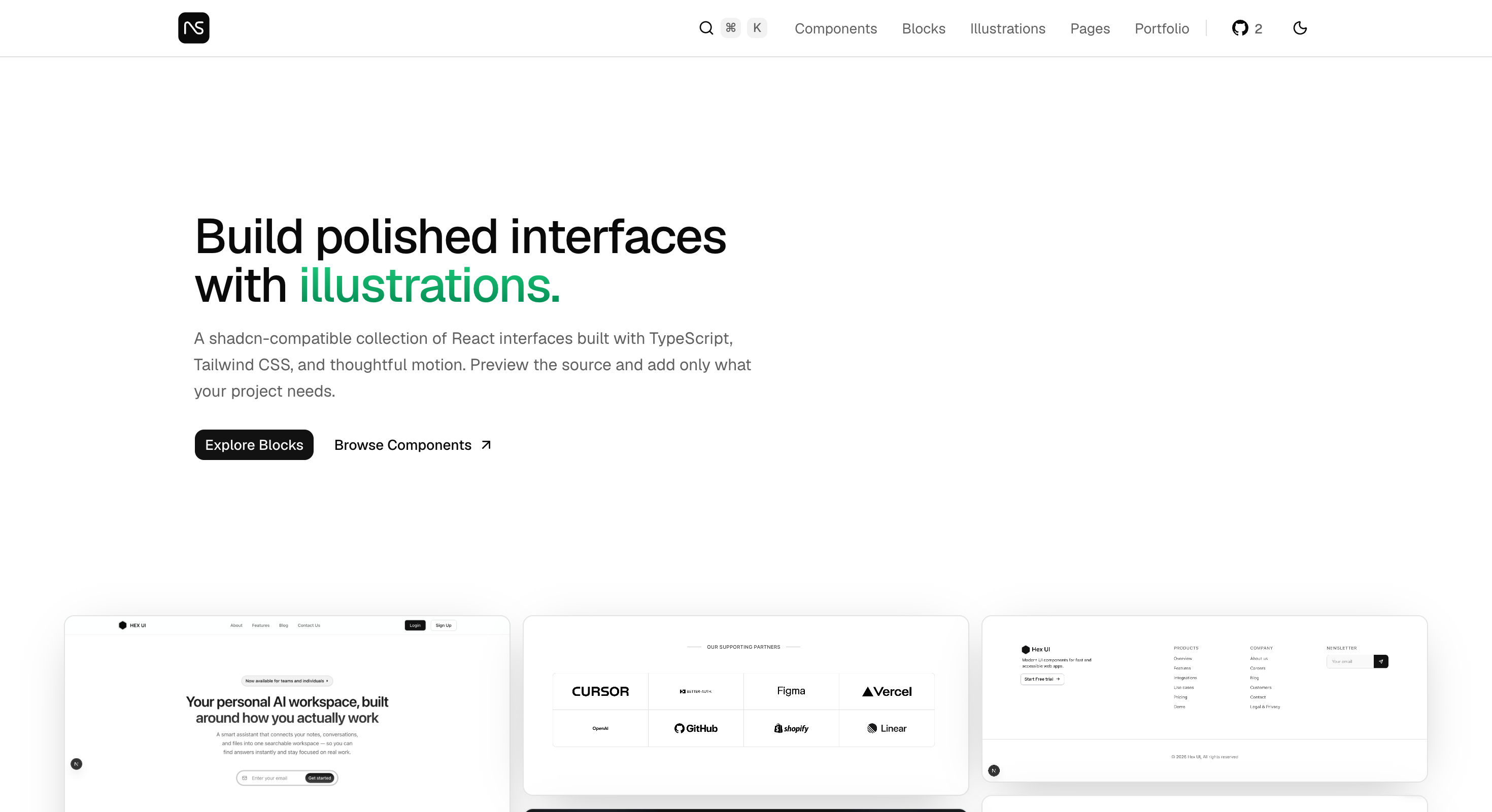Click About in the hero preview card
Screen dimensions: 1492x812
[x=236, y=625]
